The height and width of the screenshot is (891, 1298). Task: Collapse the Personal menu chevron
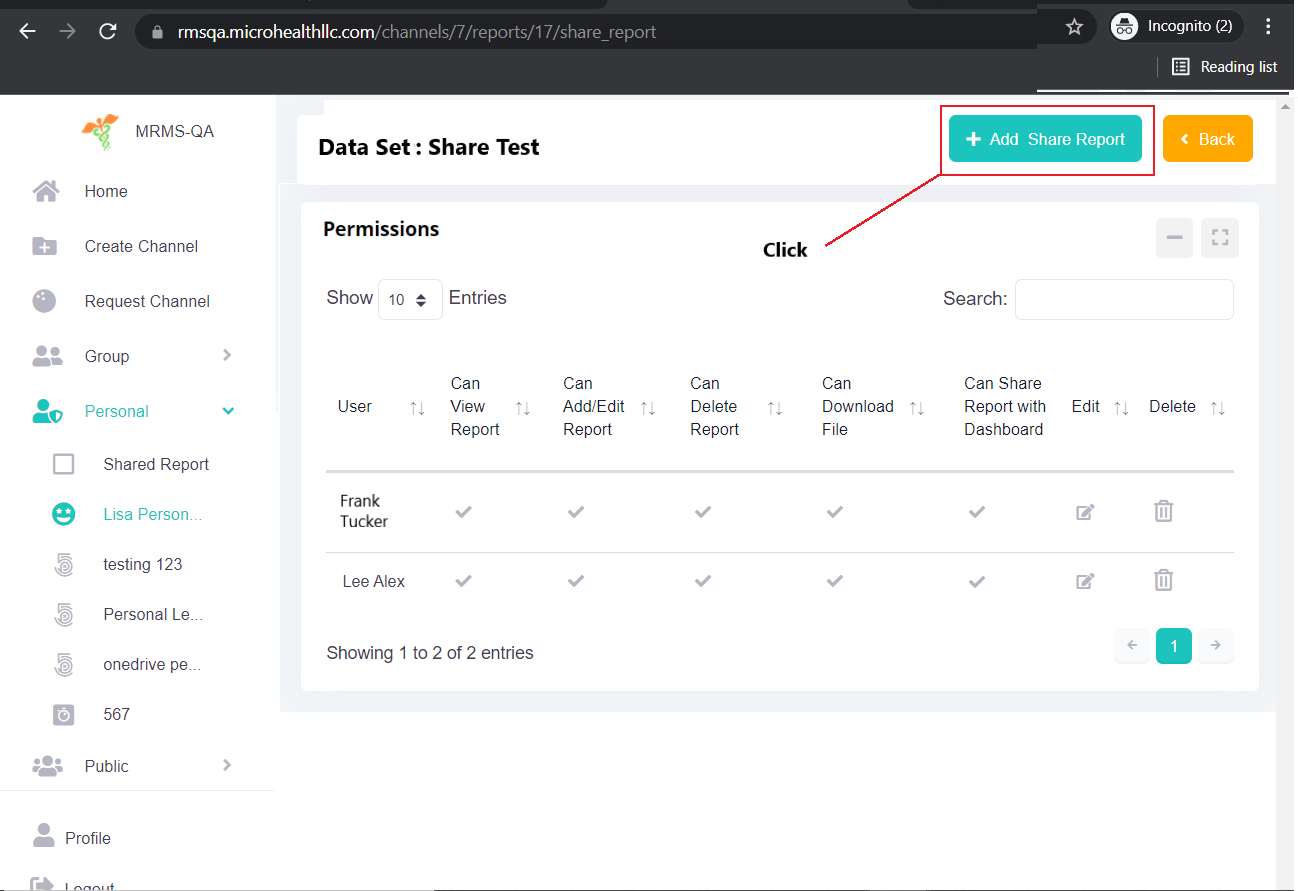pos(228,411)
